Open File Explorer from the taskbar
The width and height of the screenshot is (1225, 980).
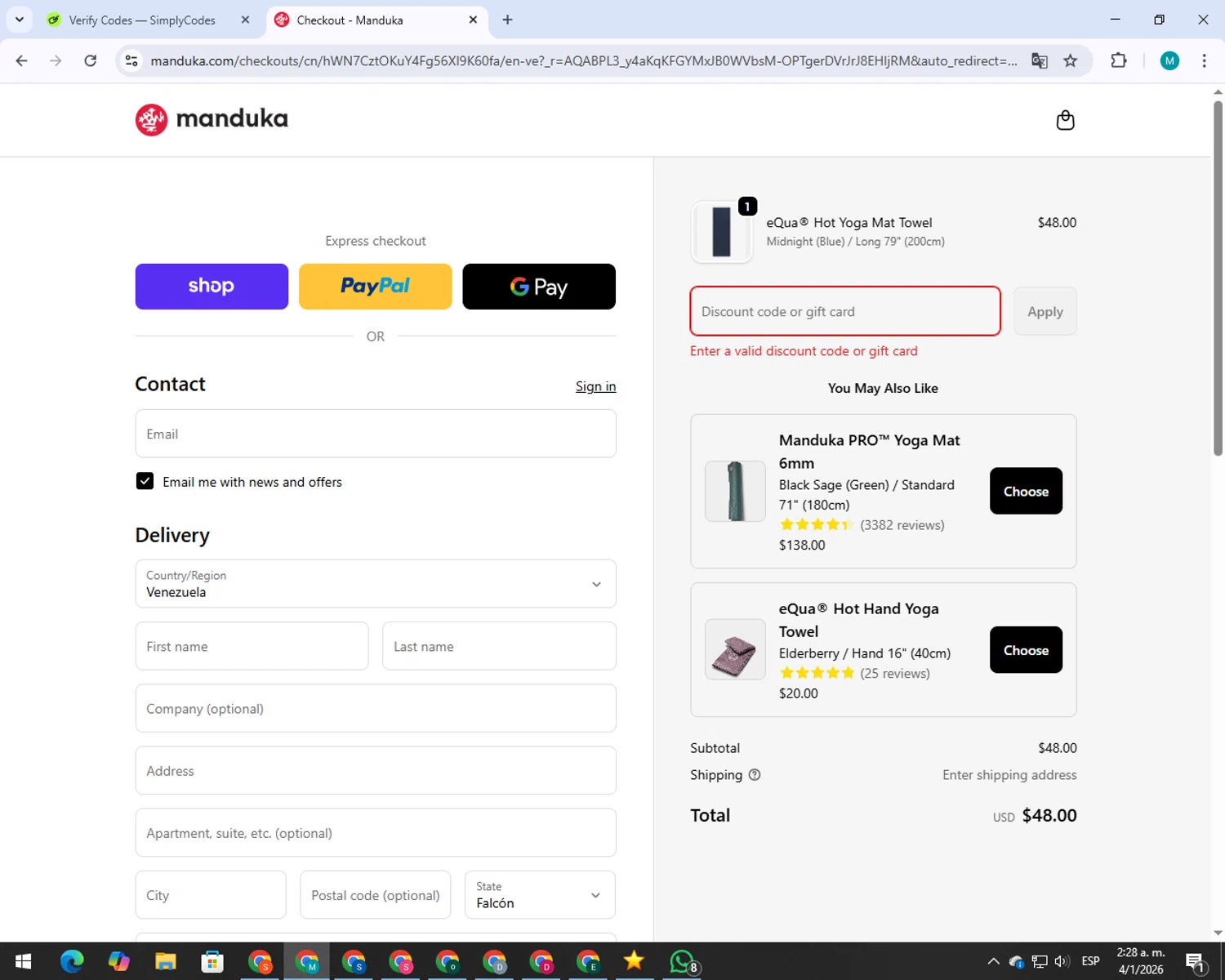point(166,961)
